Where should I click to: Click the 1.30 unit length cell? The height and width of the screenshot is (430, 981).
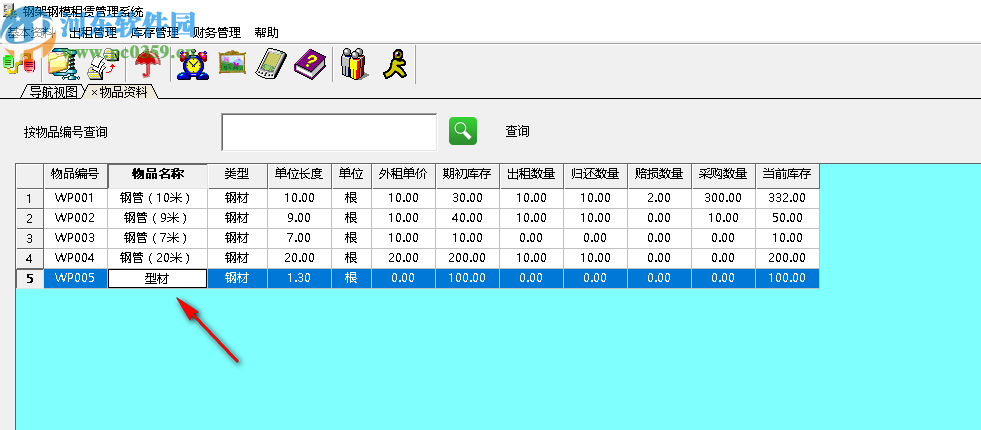[299, 279]
